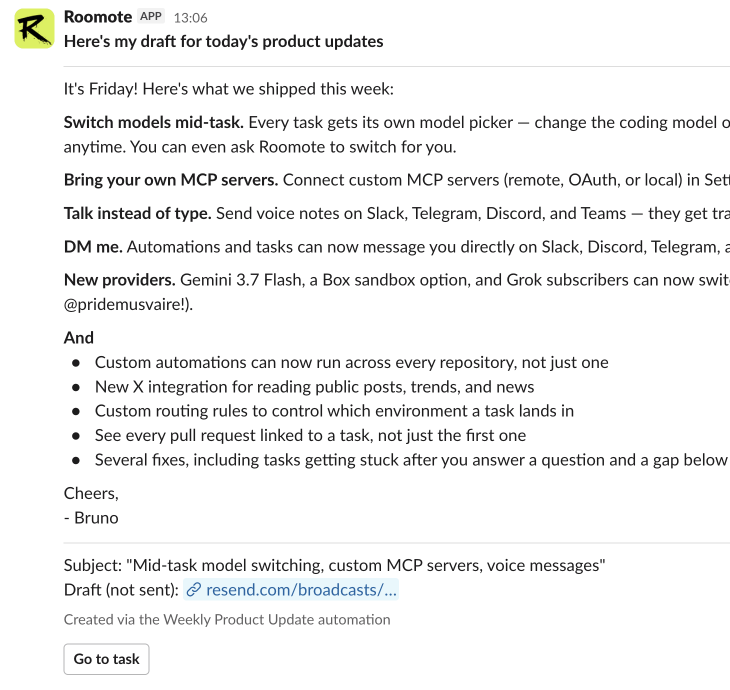Open the Roomote sender name profile
Image resolution: width=730 pixels, height=690 pixels.
pyautogui.click(x=98, y=17)
